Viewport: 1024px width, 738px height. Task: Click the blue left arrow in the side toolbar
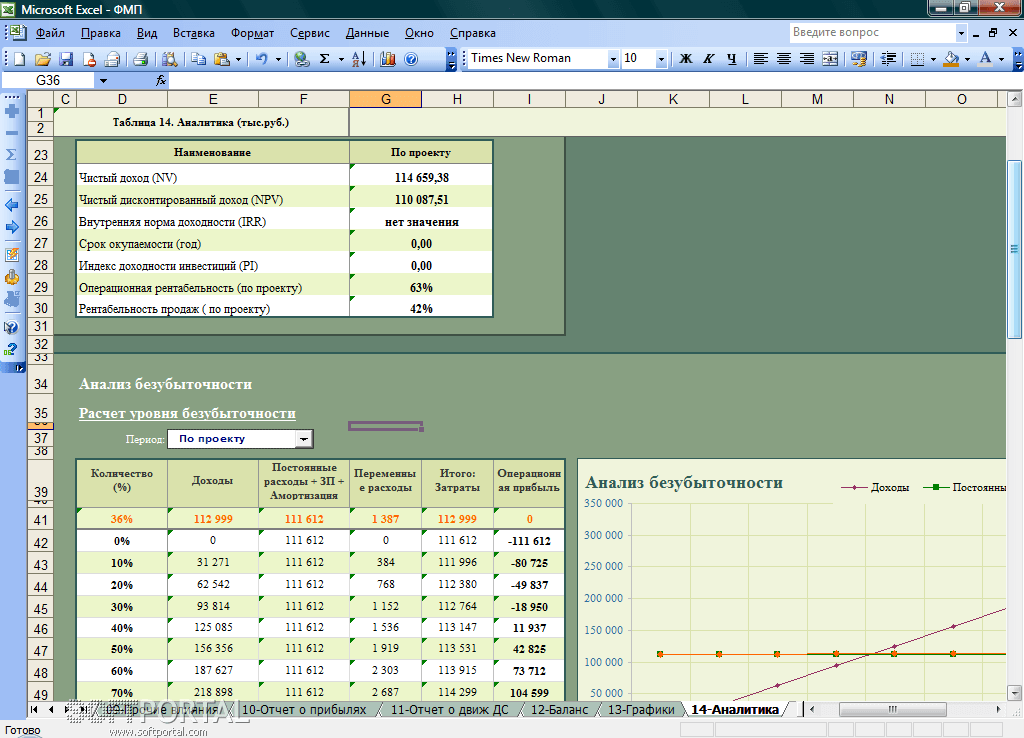point(12,205)
